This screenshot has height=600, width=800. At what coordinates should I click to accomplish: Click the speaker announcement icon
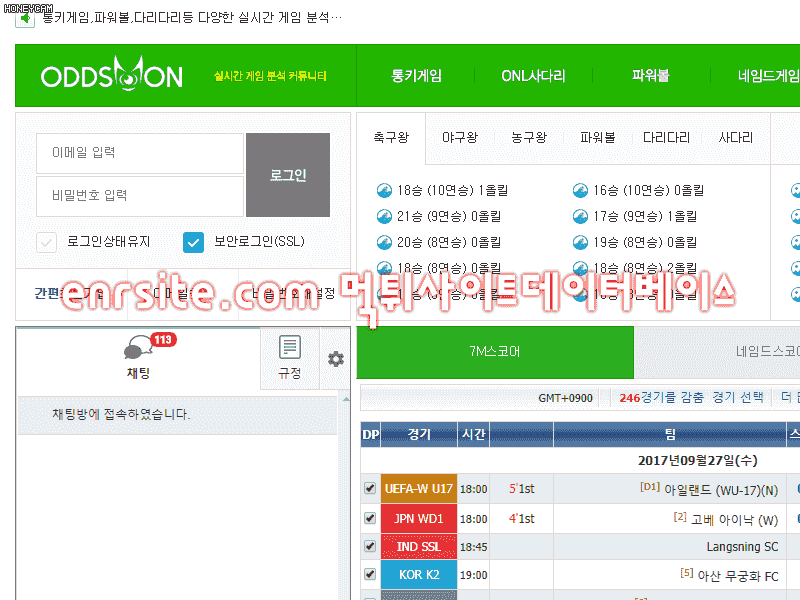(24, 19)
